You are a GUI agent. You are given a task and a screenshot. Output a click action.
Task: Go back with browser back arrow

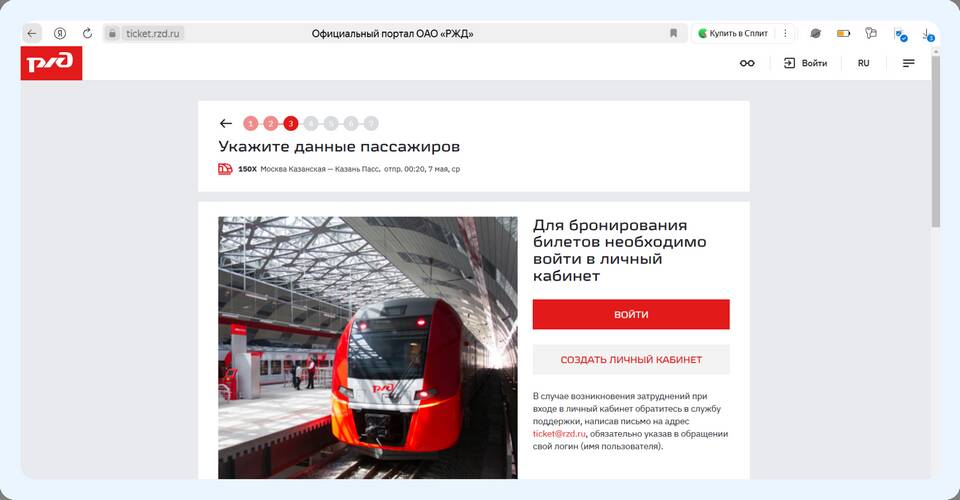32,33
